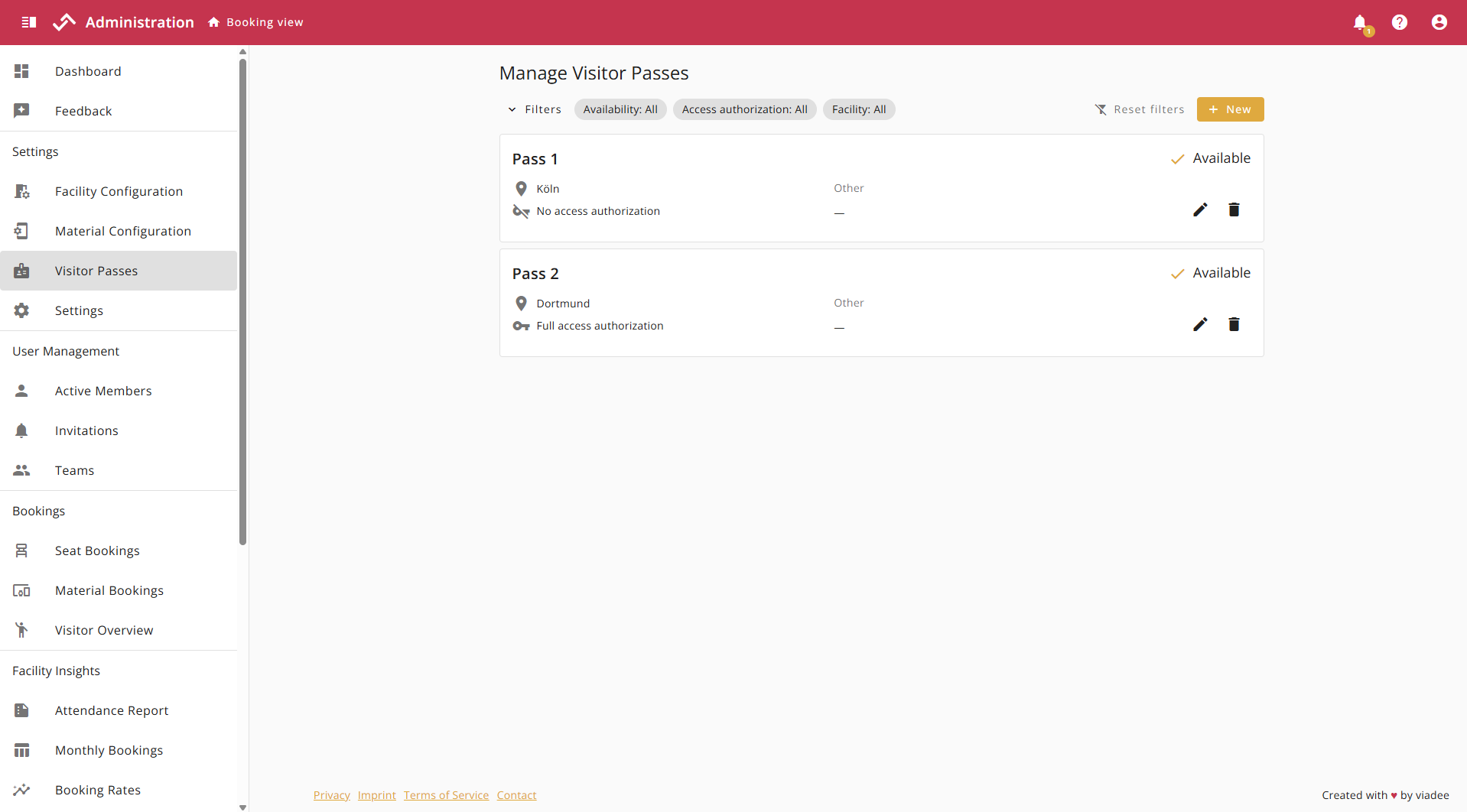The height and width of the screenshot is (812, 1467).
Task: Click the sidebar scroll down arrow
Action: pos(242,807)
